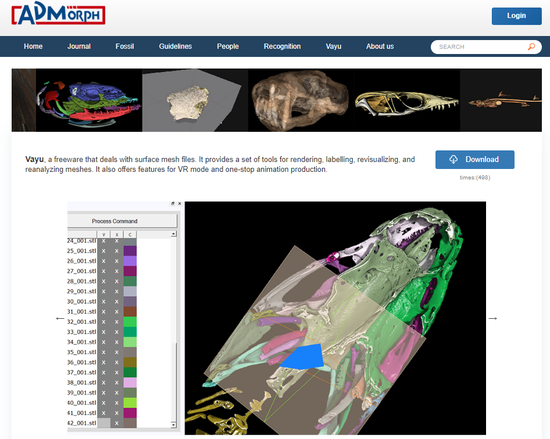Image resolution: width=550 pixels, height=439 pixels.
Task: Open the colored segmented skull banner image
Action: tap(89, 100)
